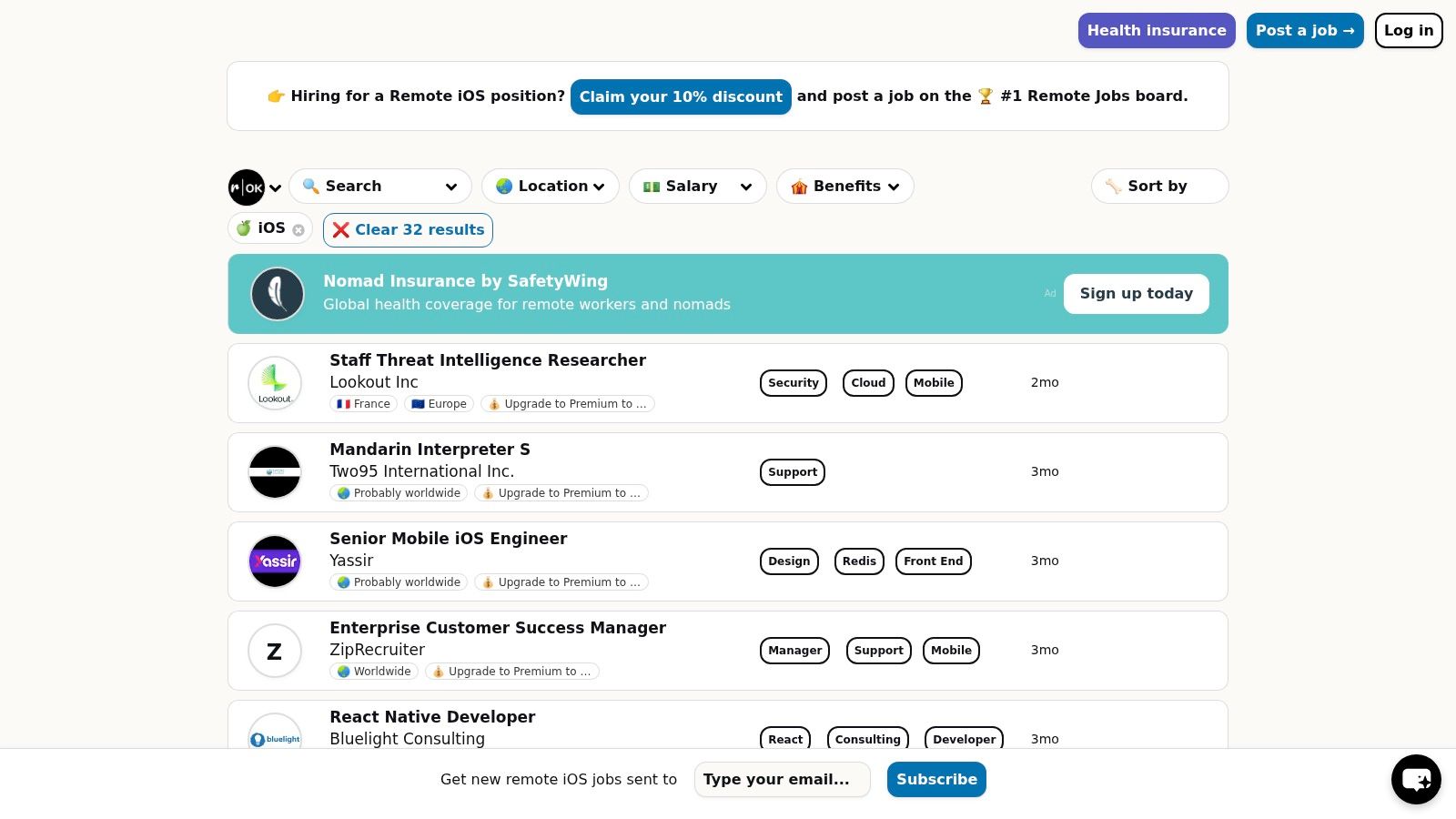This screenshot has height=819, width=1456.
Task: Expand the Remote OK logo dropdown arrow
Action: 275,188
